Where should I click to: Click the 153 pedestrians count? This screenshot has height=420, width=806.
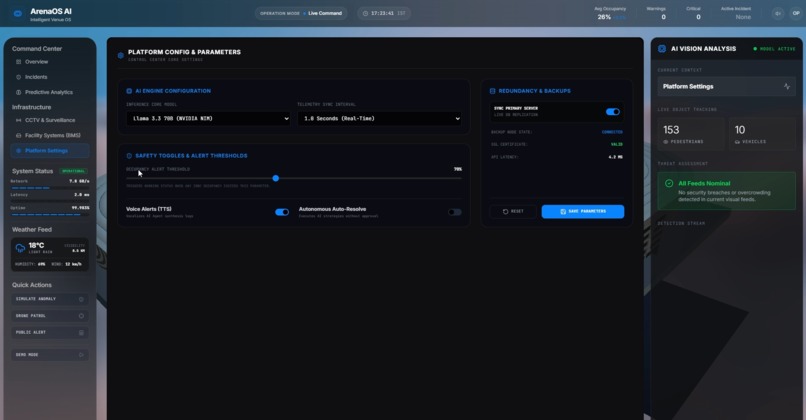[671, 130]
